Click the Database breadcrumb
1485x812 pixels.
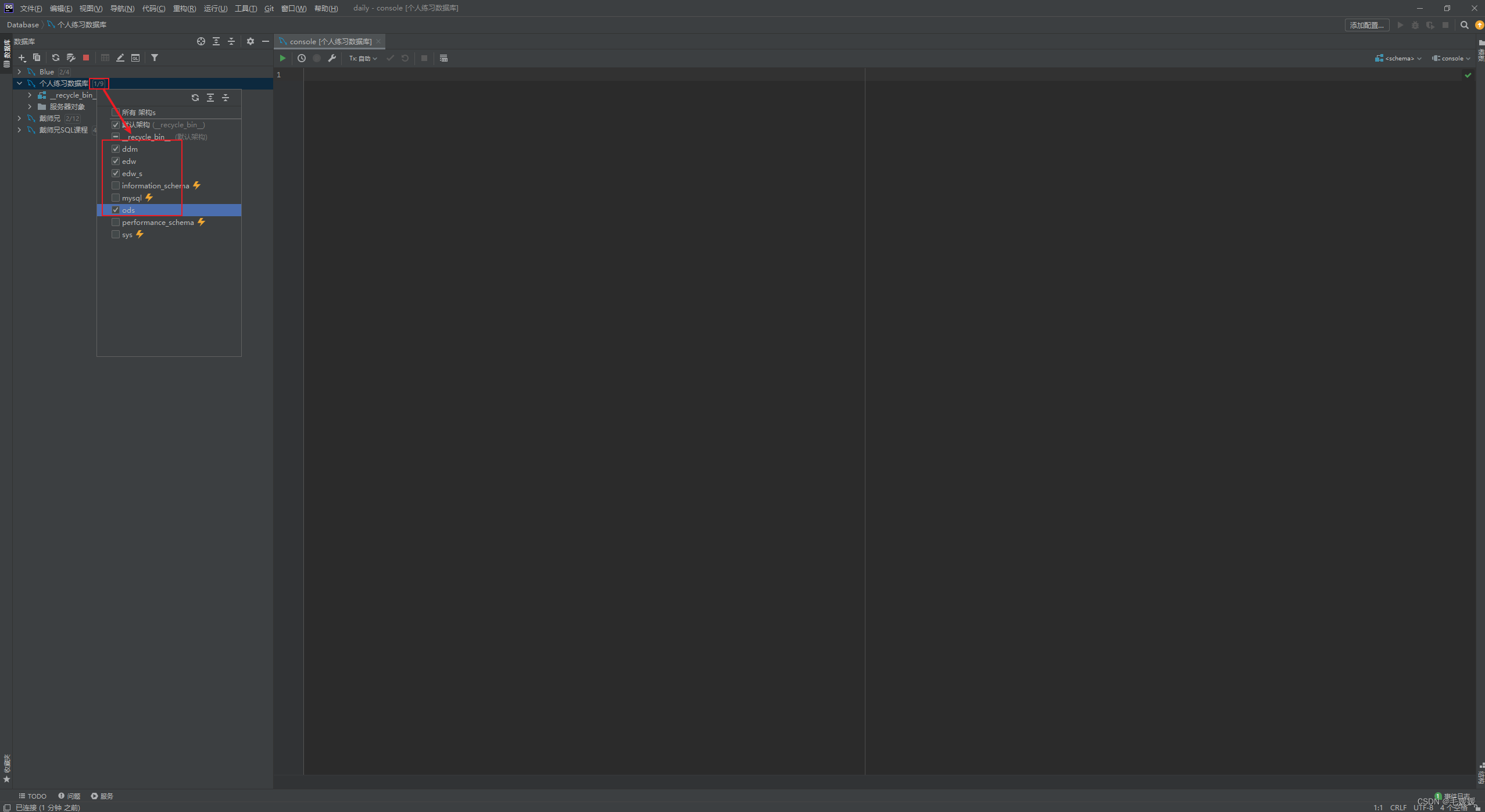(x=23, y=24)
